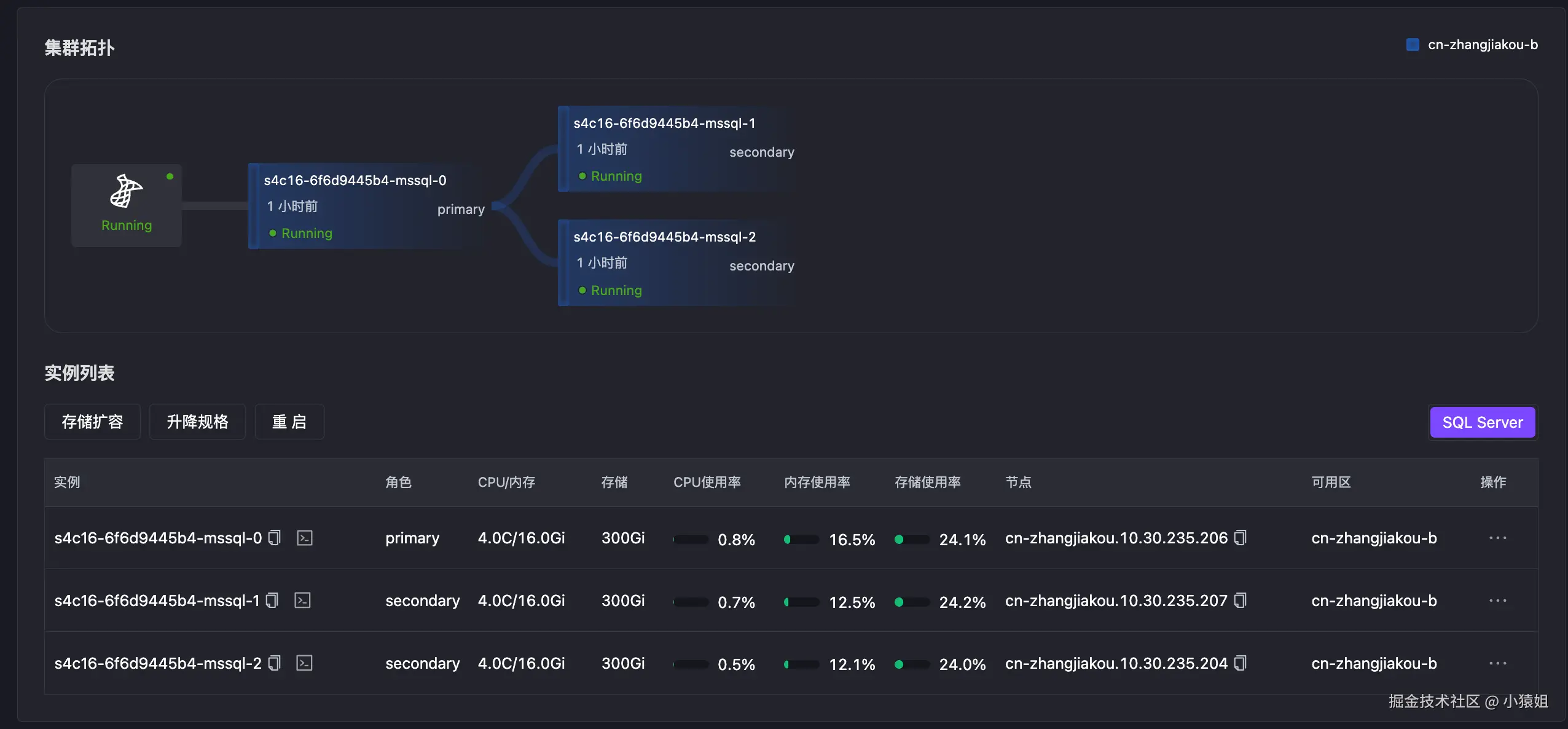Select the secondary mssql-2 topology node

(676, 263)
